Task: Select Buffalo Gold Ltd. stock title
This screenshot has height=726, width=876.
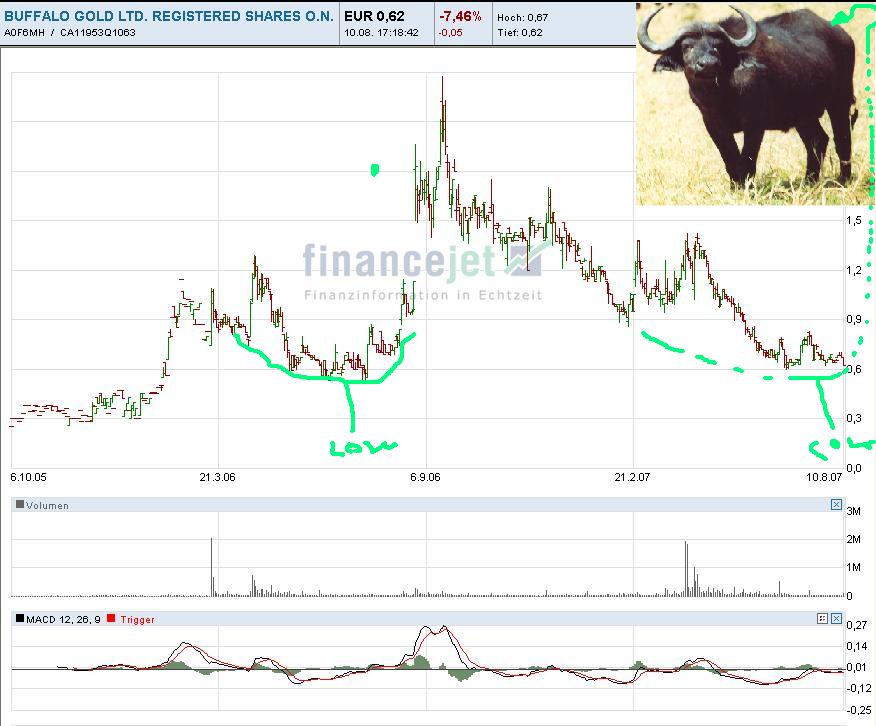Action: tap(169, 17)
